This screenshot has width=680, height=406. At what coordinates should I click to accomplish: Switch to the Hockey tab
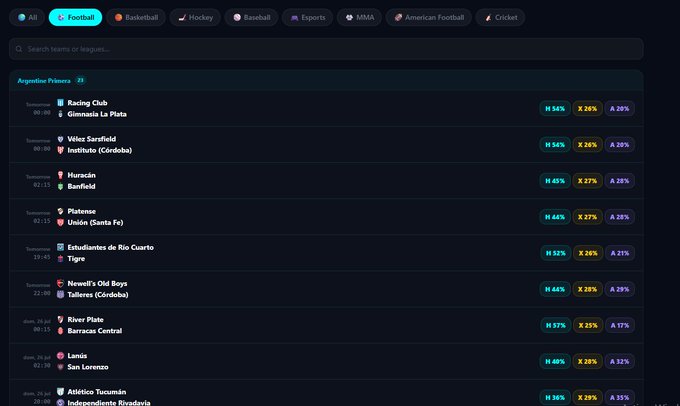pyautogui.click(x=195, y=17)
